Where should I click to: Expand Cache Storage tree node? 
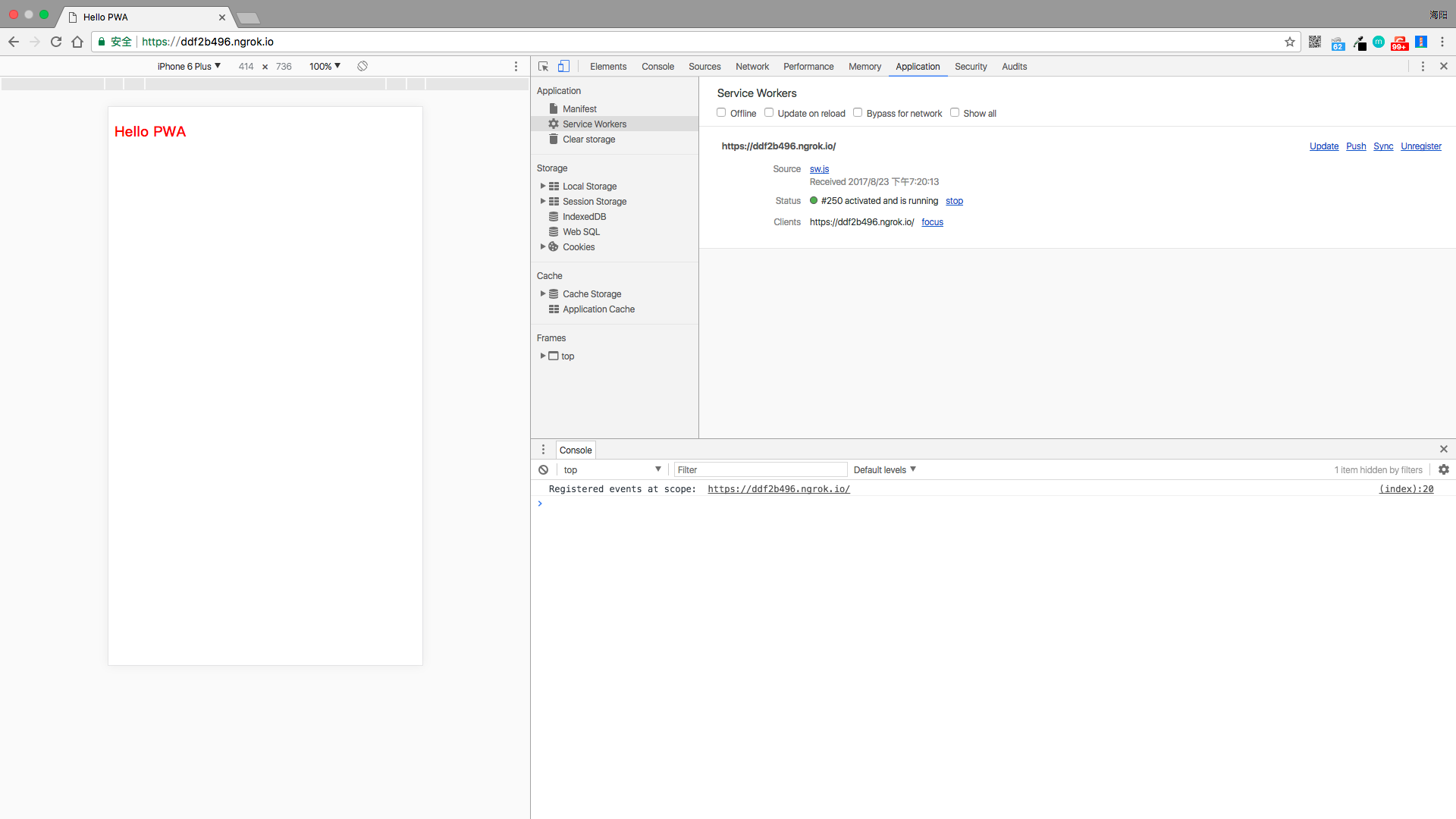tap(542, 293)
